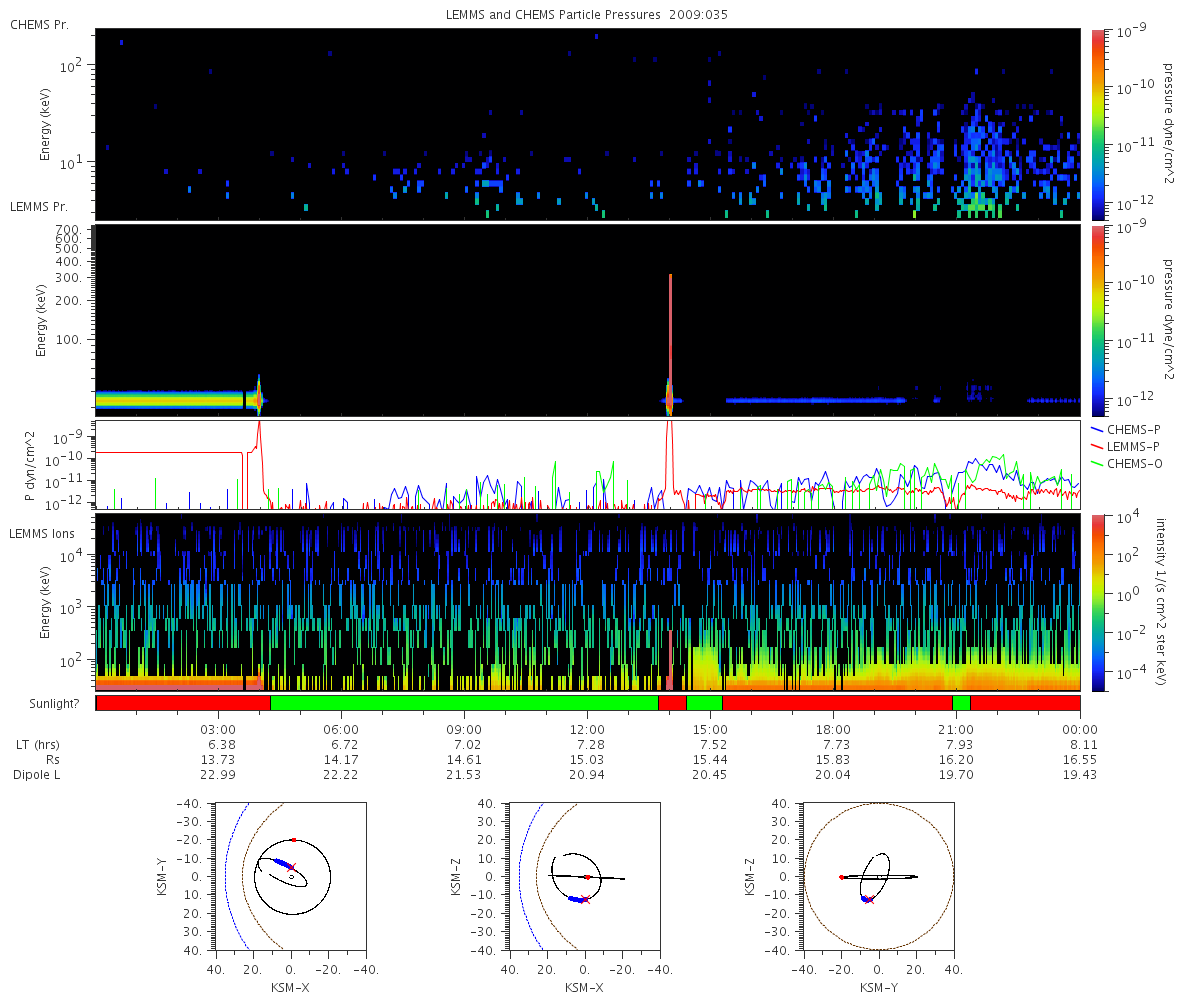Click the LEMMS Ions intensity color bar

pyautogui.click(x=1098, y=602)
